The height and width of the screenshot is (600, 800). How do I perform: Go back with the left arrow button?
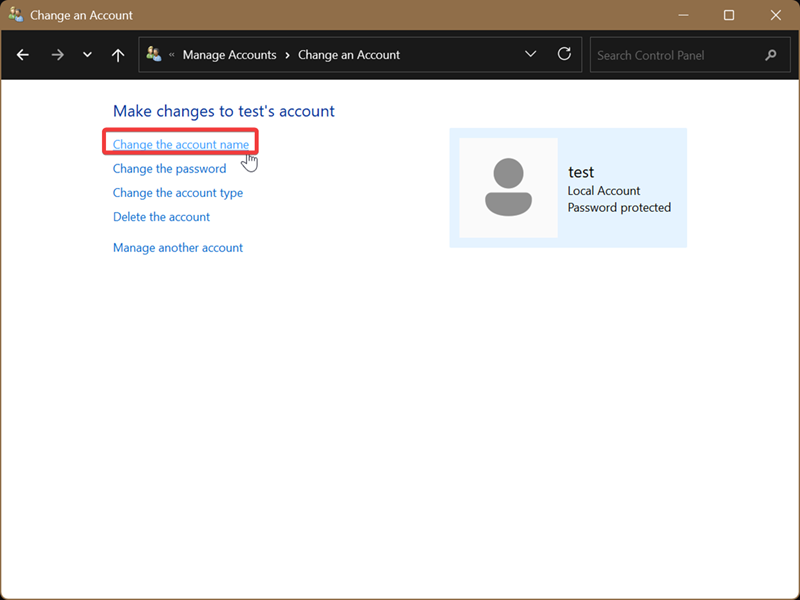point(22,55)
